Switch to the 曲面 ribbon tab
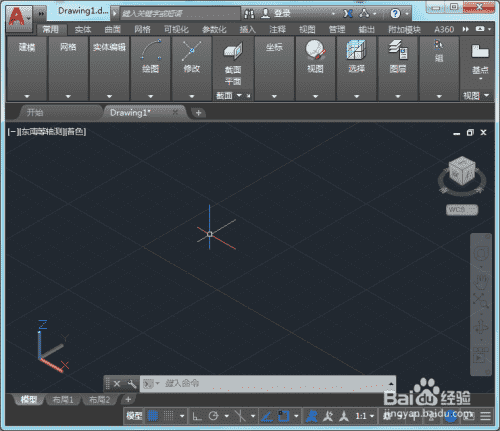 coord(112,30)
